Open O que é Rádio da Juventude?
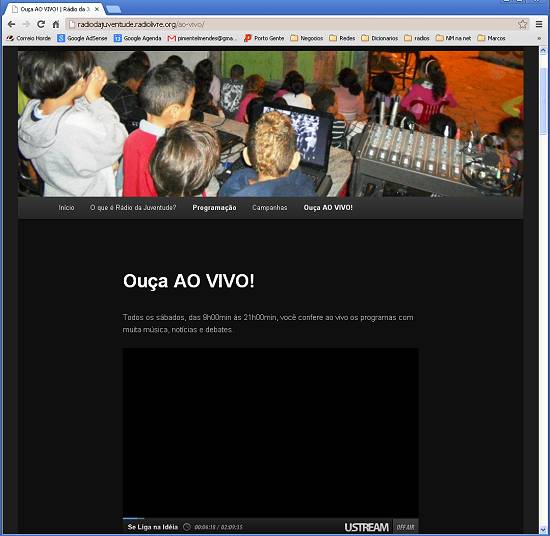 coord(133,208)
